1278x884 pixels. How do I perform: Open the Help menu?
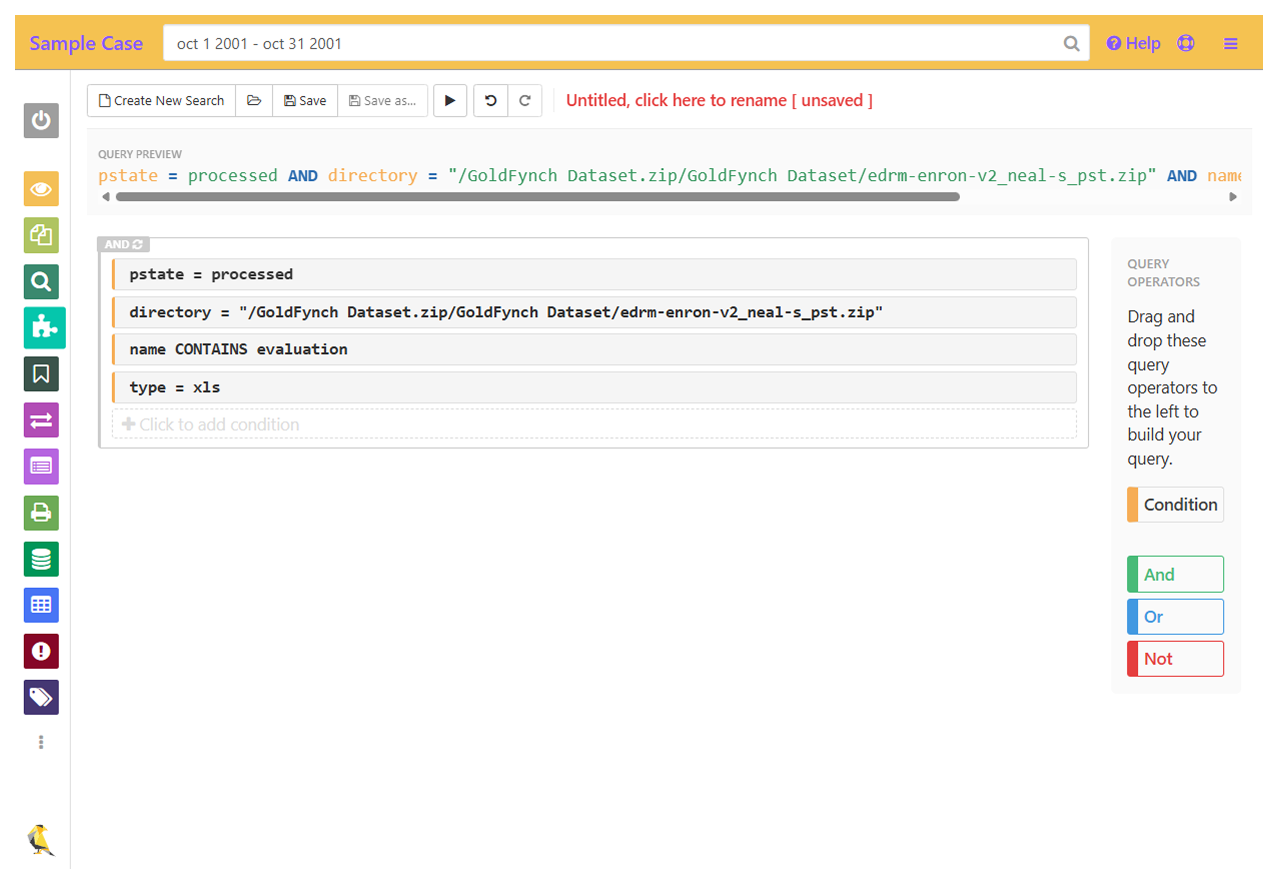tap(1133, 44)
